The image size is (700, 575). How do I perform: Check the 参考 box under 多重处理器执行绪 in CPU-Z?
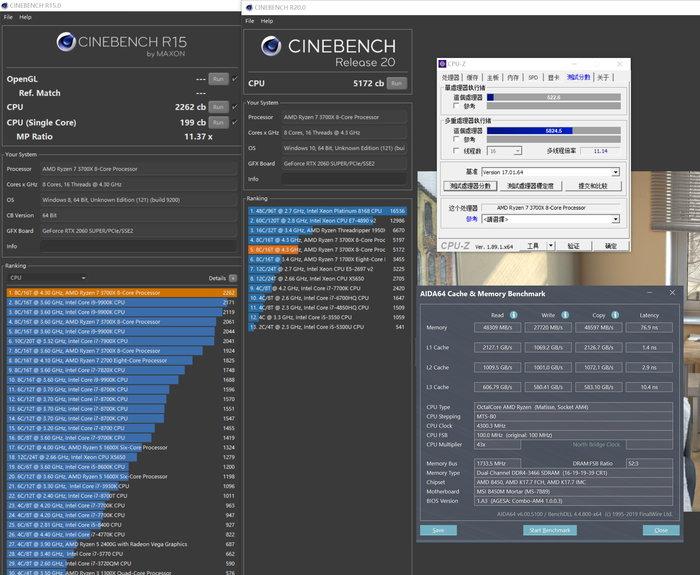[x=456, y=139]
